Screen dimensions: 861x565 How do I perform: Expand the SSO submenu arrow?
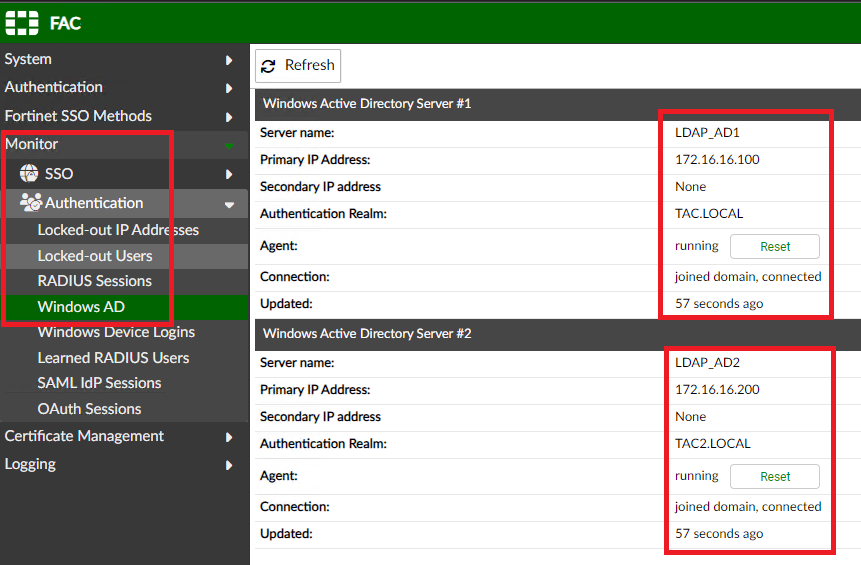229,174
